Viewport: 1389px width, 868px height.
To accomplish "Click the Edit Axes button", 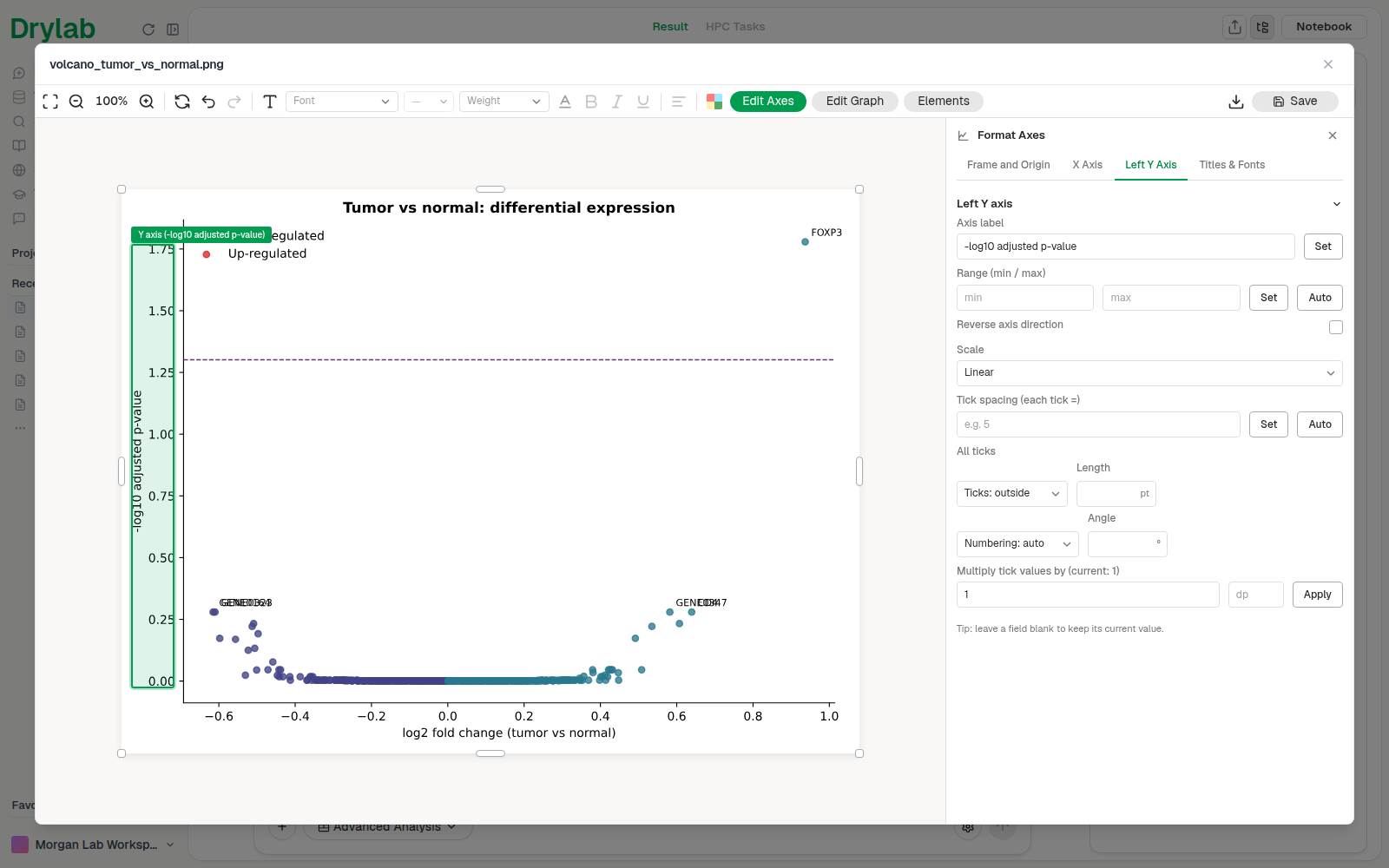I will coord(768,102).
